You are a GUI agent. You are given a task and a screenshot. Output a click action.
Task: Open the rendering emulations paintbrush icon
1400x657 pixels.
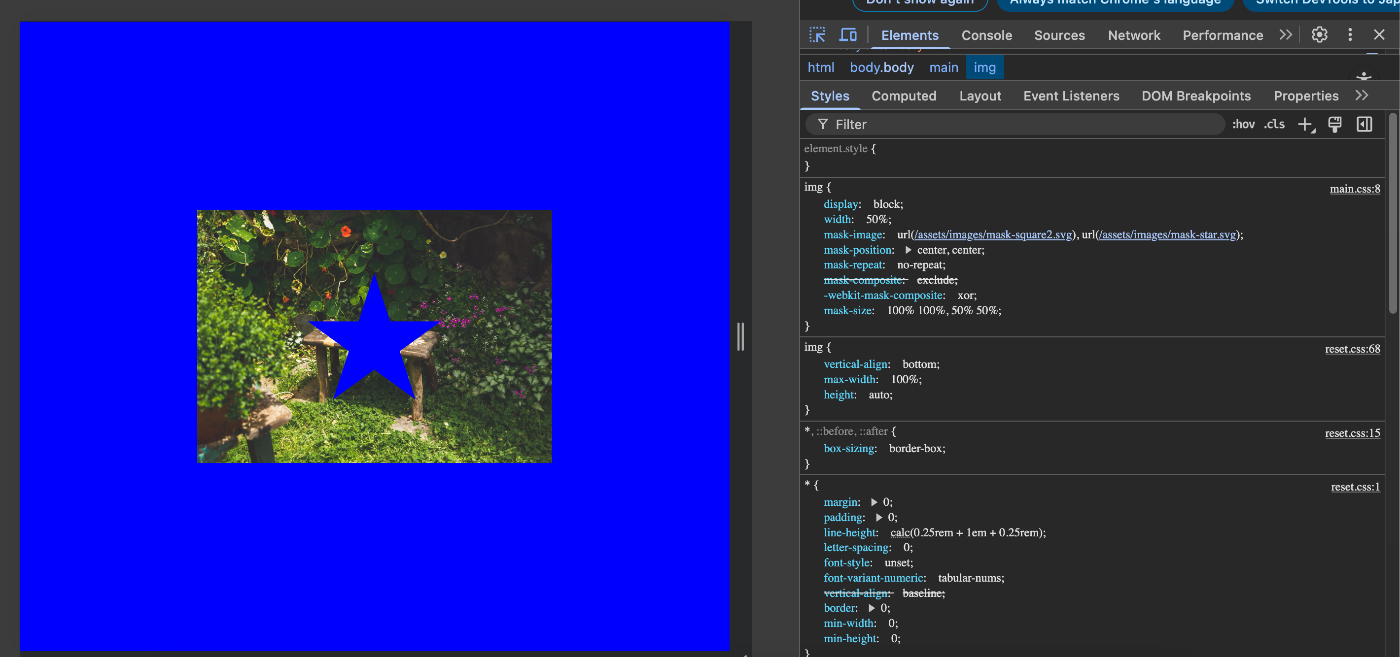click(x=1334, y=124)
